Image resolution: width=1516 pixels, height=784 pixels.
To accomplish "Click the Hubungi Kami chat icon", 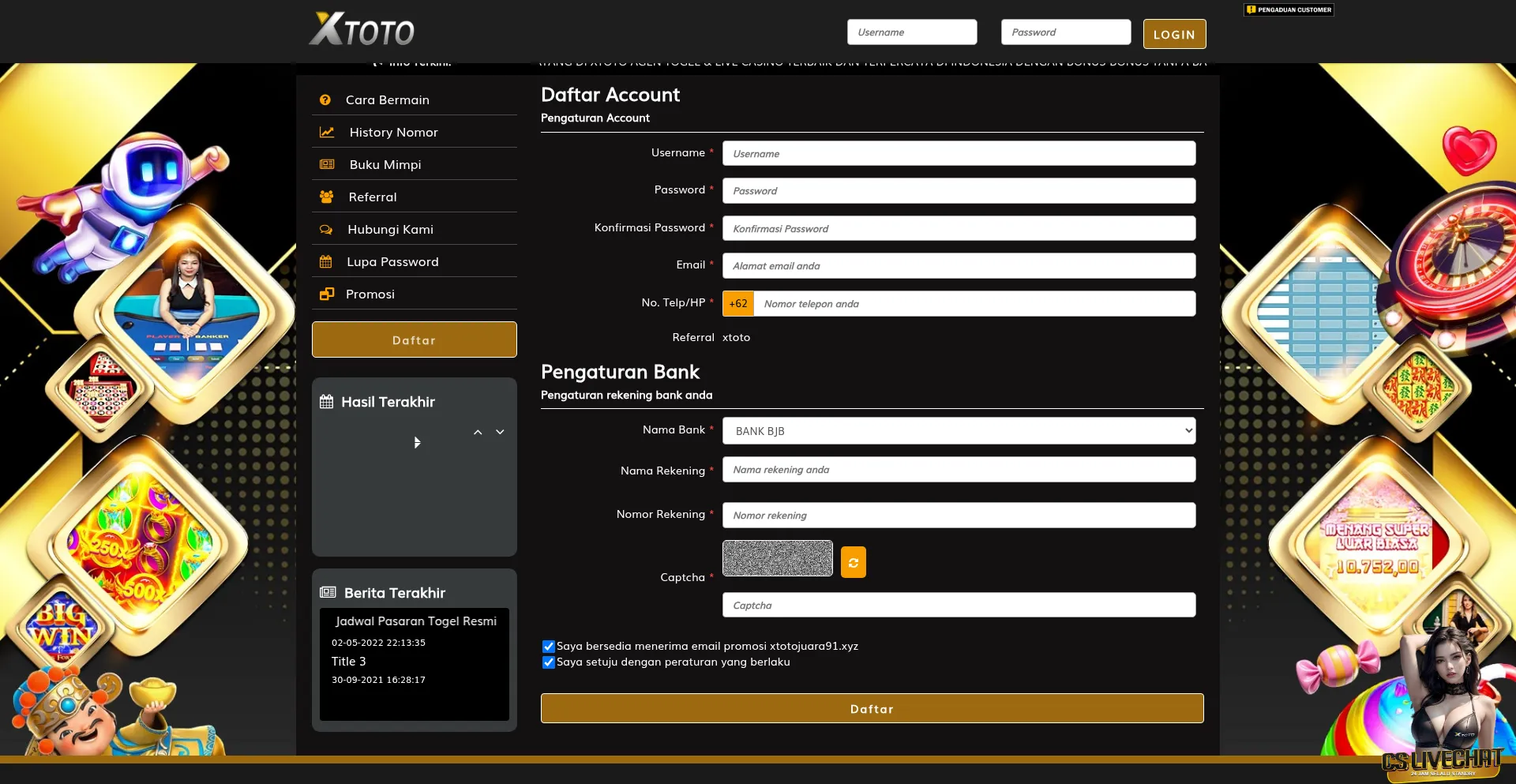I will tap(326, 230).
